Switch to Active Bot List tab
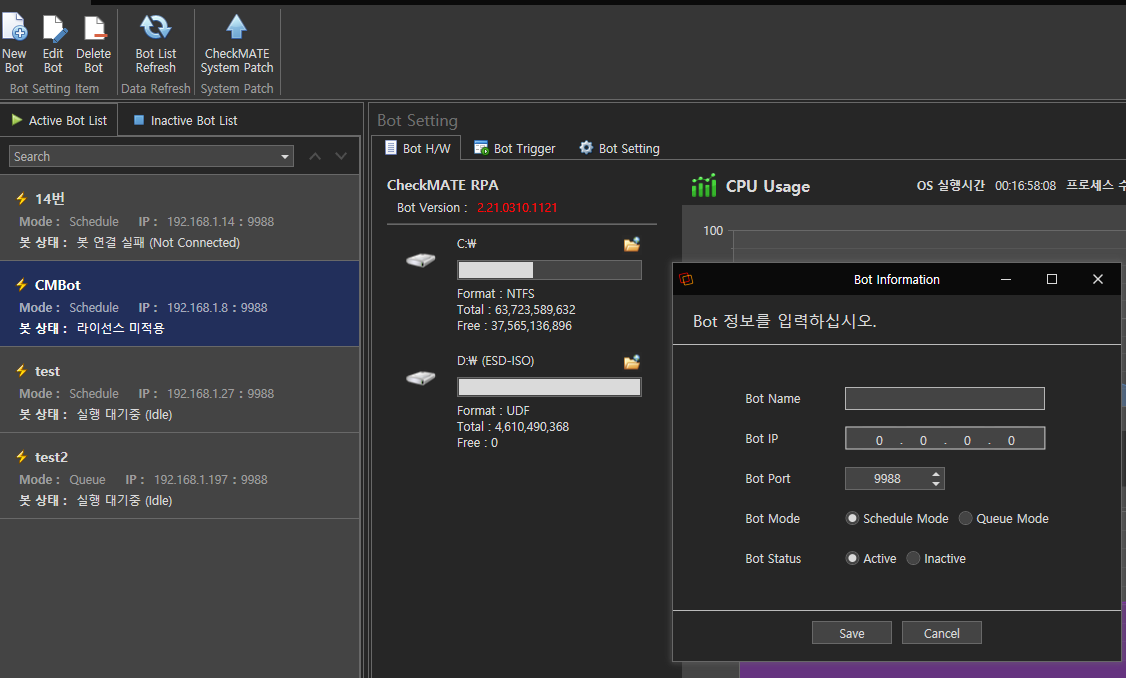Image resolution: width=1126 pixels, height=678 pixels. (59, 121)
